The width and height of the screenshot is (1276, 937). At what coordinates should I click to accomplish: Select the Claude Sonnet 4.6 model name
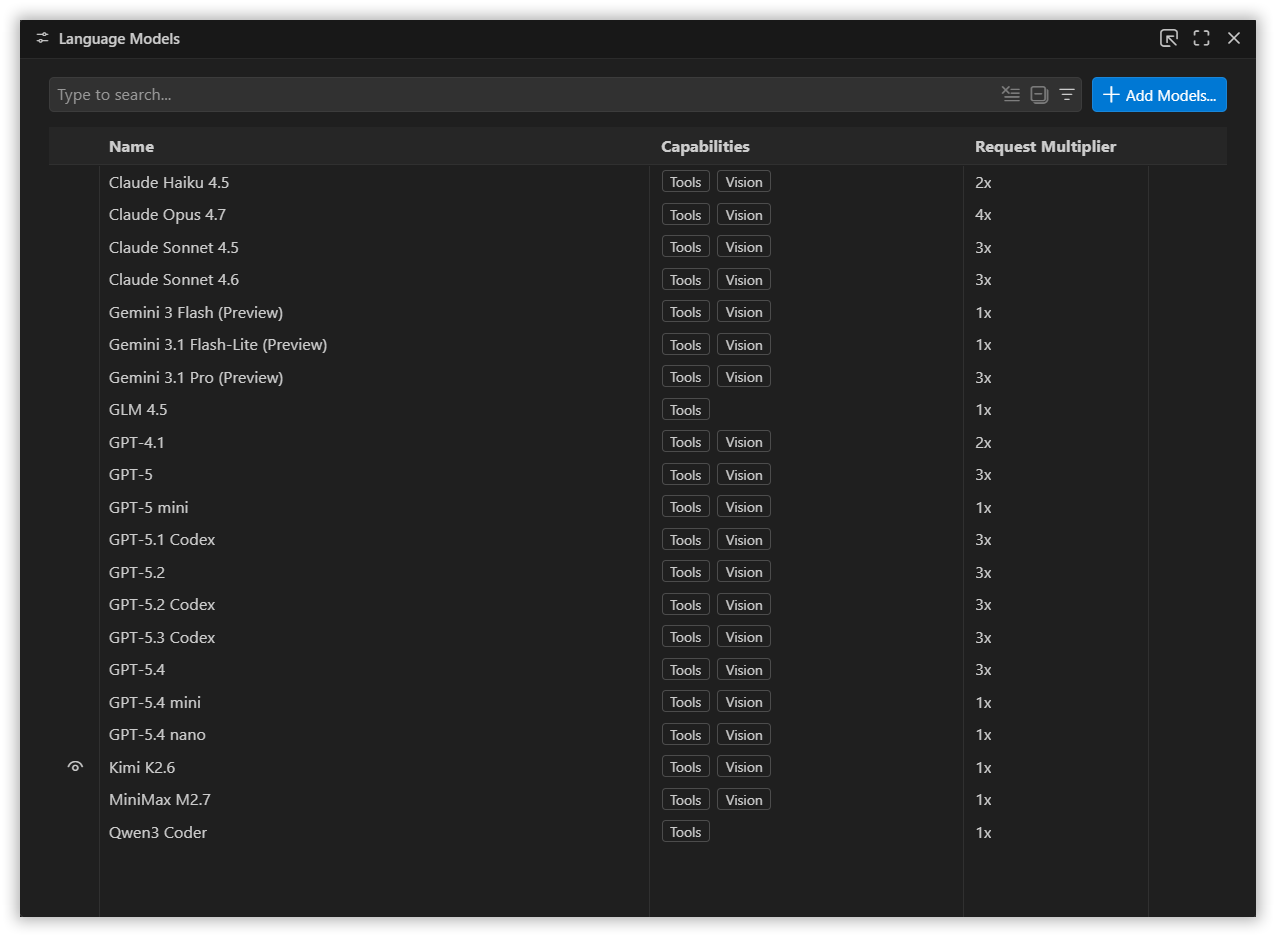(x=174, y=280)
